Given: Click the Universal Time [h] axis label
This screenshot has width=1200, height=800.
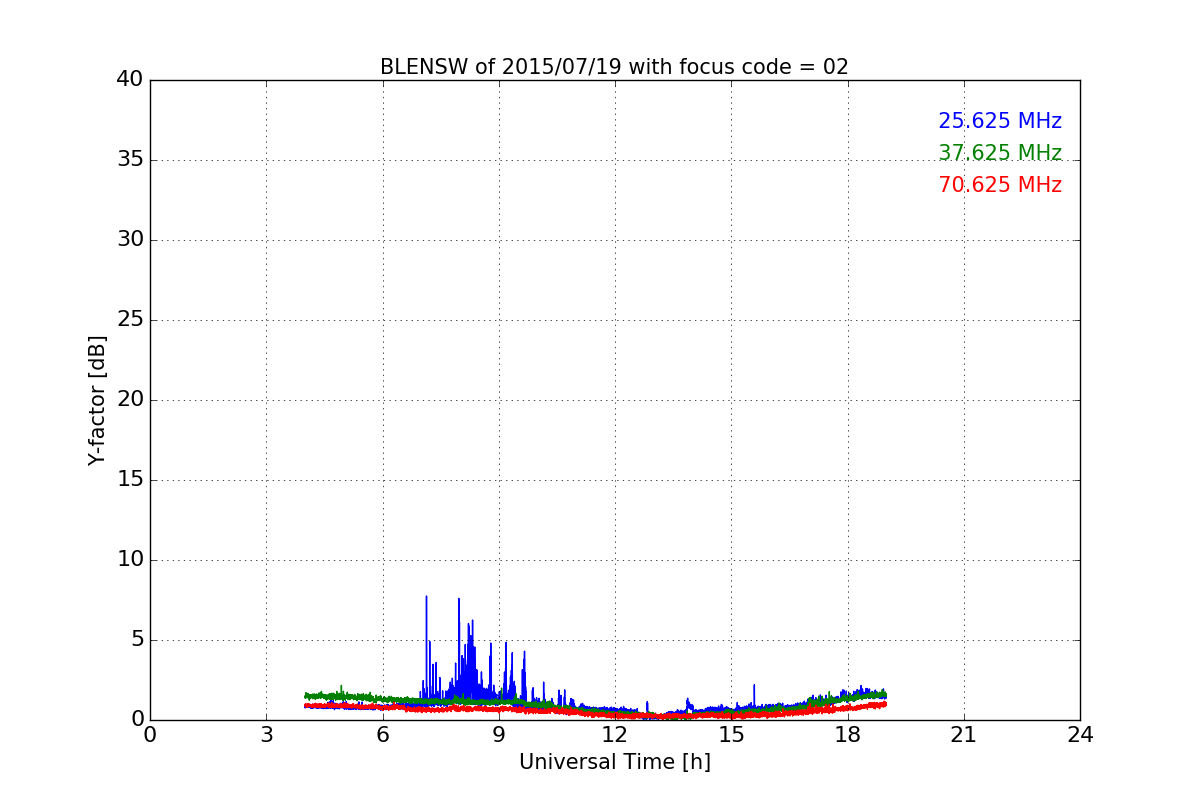Looking at the screenshot, I should [x=614, y=762].
